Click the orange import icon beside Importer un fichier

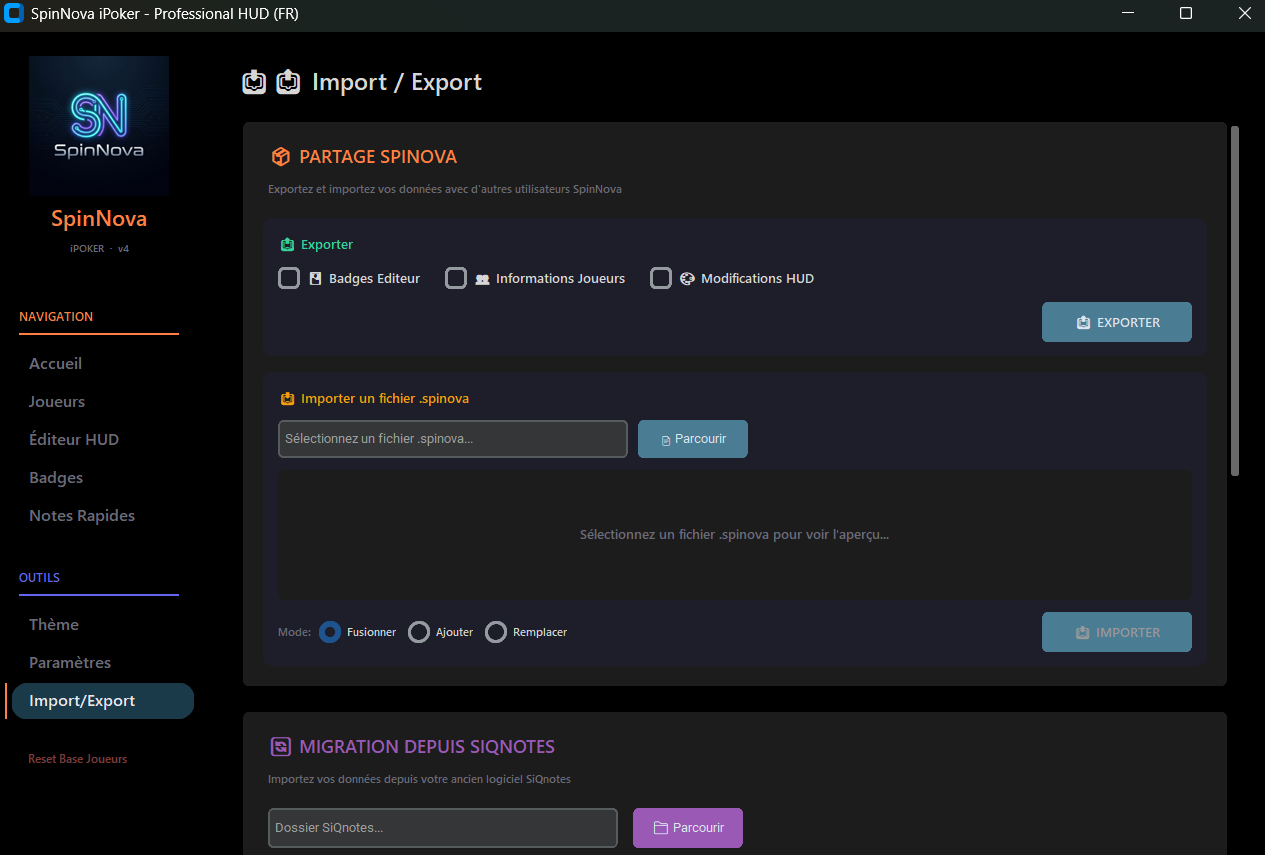click(288, 399)
